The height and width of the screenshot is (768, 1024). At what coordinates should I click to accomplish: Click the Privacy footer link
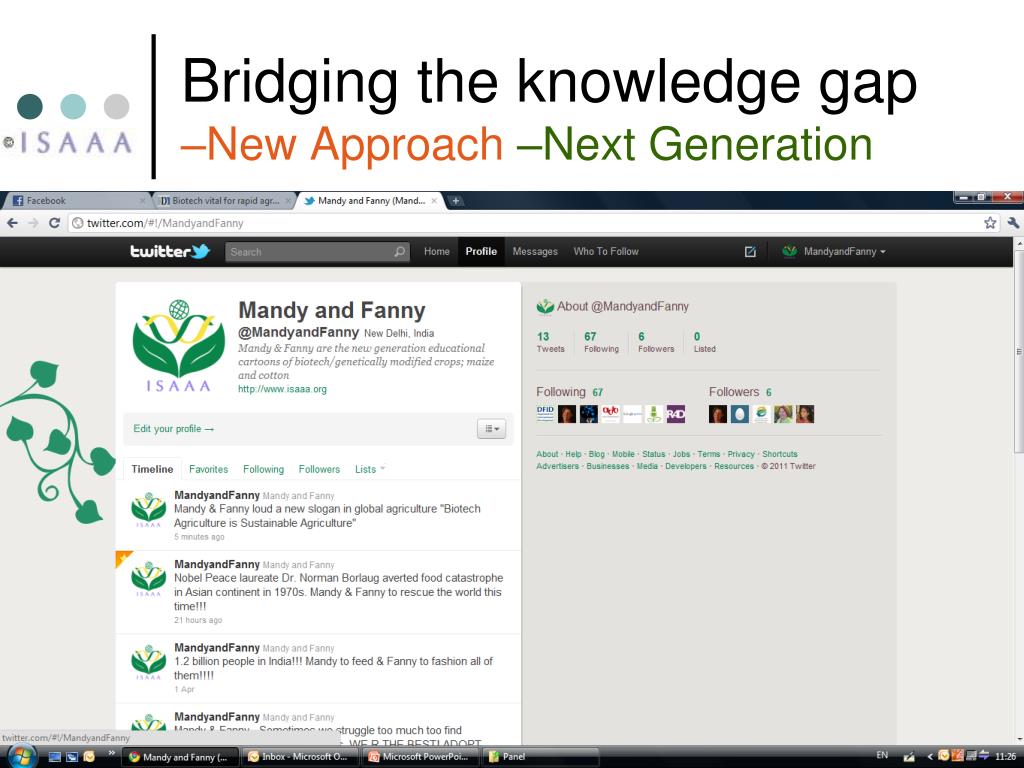click(x=741, y=454)
